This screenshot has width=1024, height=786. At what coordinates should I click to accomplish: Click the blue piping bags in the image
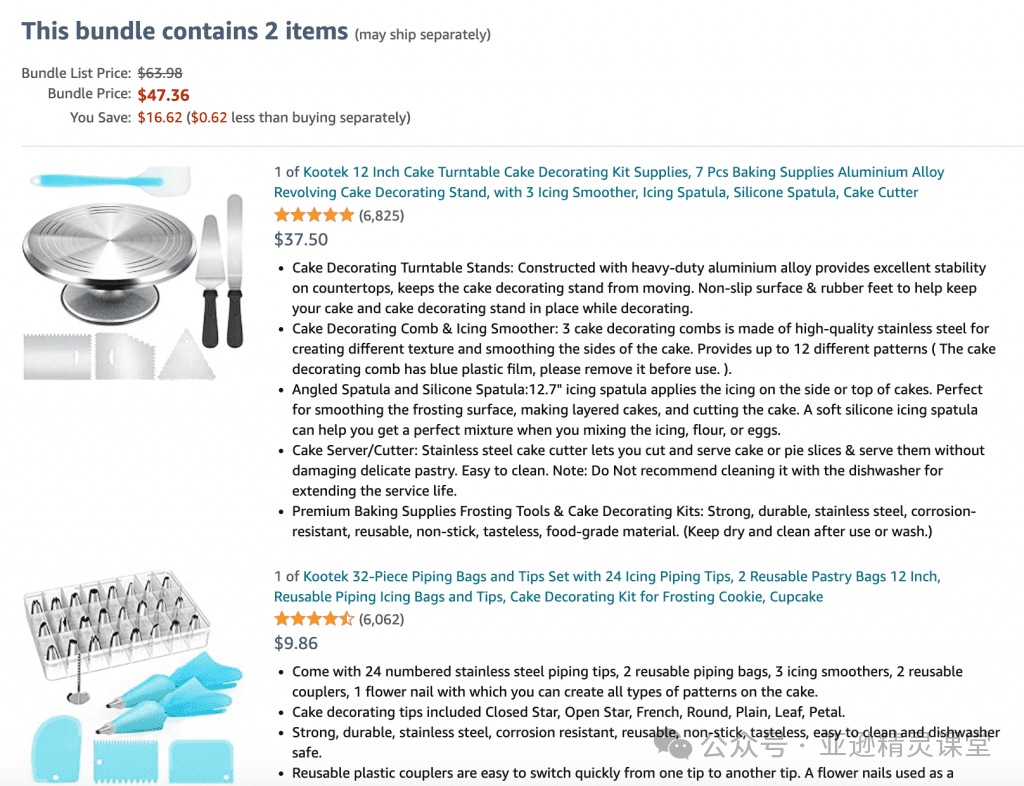175,692
